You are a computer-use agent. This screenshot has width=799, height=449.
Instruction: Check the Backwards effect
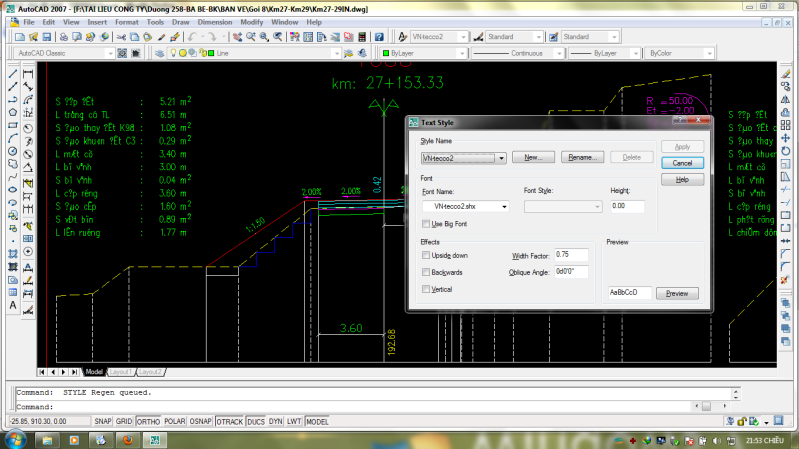point(425,272)
